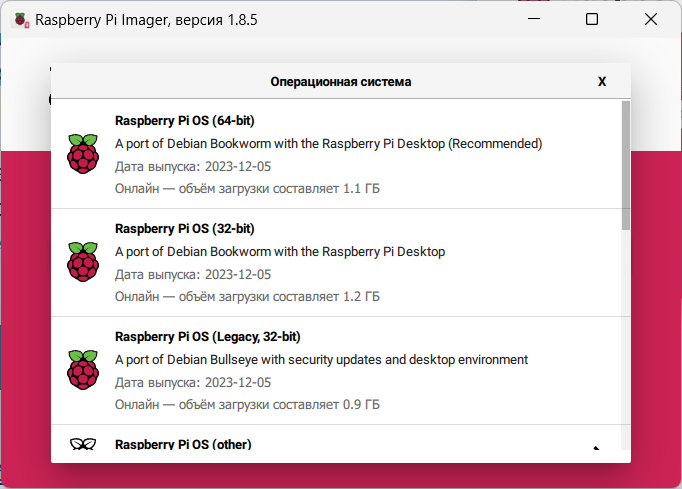Expand the Raspberry Pi OS (other) submenu arrow
The image size is (682, 489).
(x=596, y=448)
